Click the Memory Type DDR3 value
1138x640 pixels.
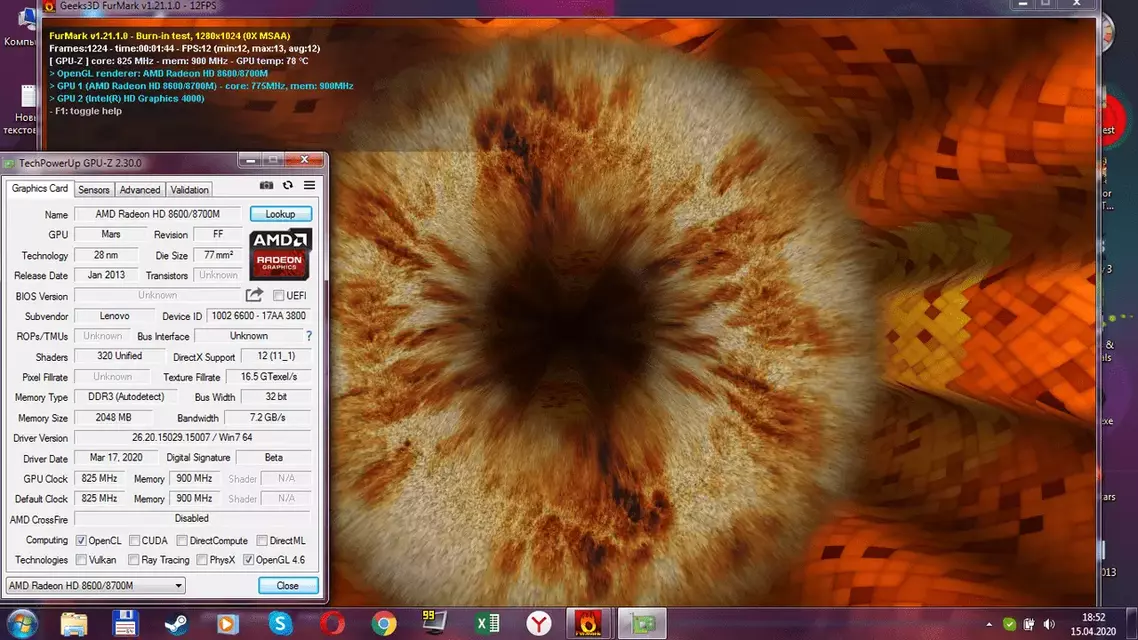pyautogui.click(x=126, y=397)
